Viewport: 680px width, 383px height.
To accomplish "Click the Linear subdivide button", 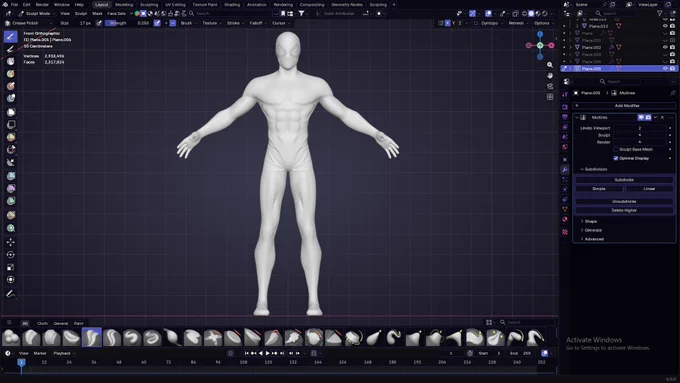I will click(x=649, y=189).
